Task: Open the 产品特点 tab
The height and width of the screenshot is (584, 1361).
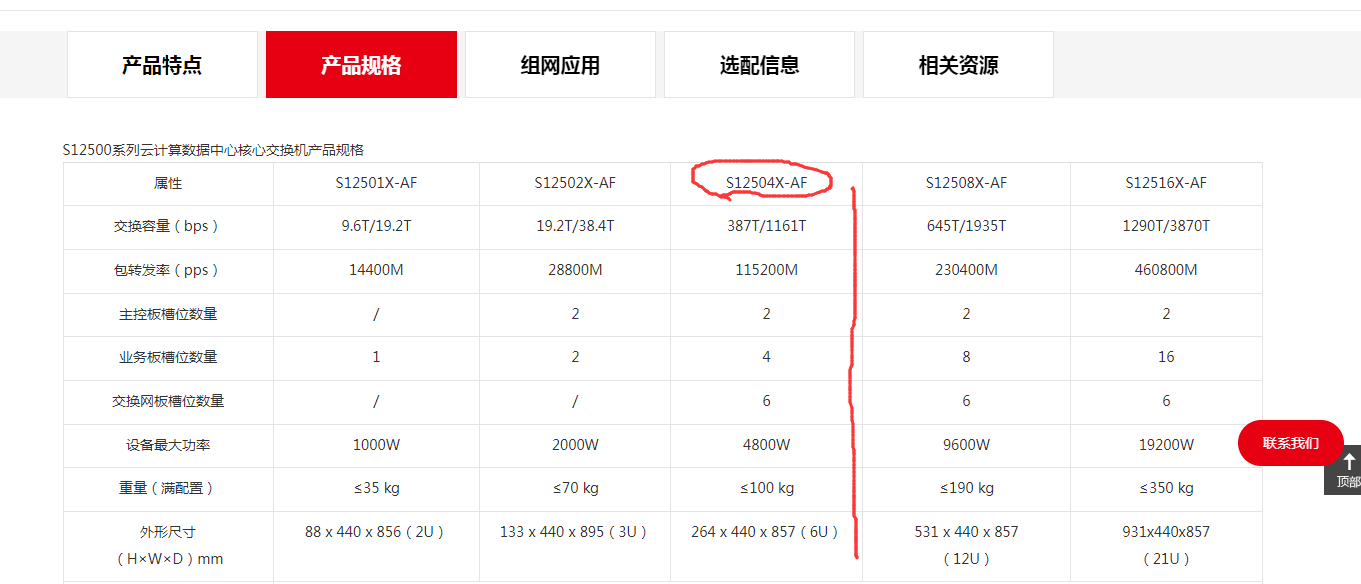Action: pyautogui.click(x=162, y=65)
